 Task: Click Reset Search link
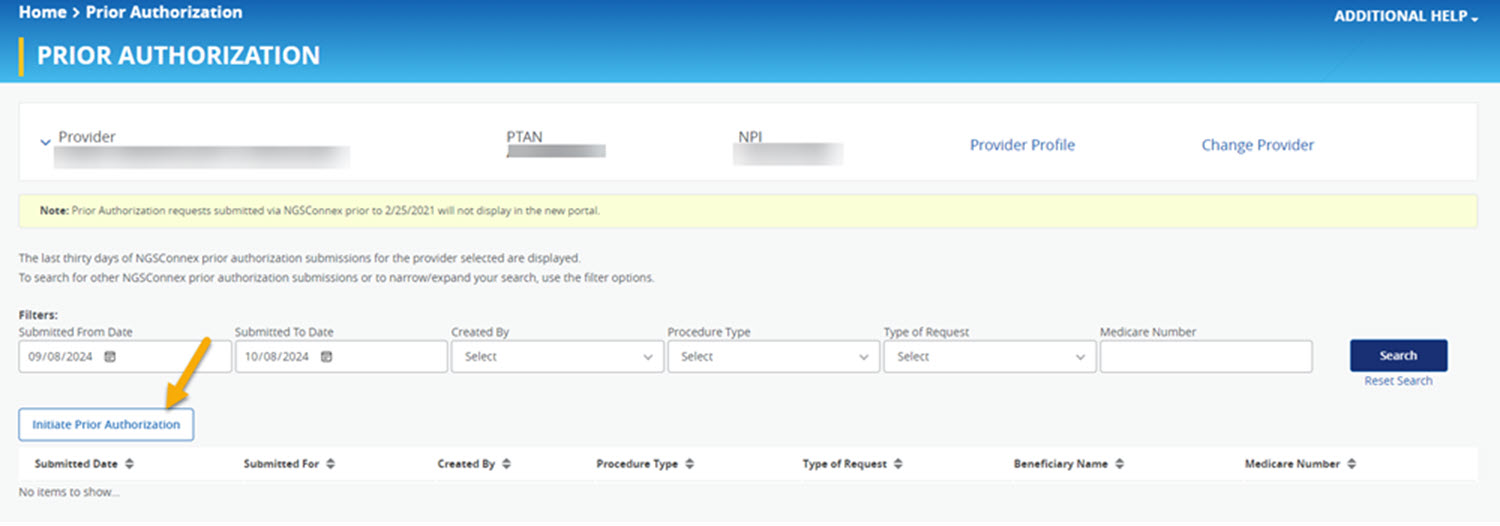[x=1398, y=381]
